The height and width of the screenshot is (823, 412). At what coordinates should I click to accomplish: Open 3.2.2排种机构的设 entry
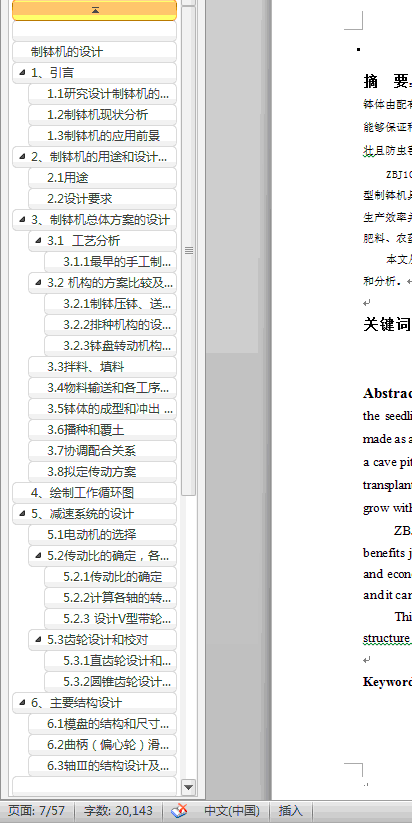coord(110,324)
